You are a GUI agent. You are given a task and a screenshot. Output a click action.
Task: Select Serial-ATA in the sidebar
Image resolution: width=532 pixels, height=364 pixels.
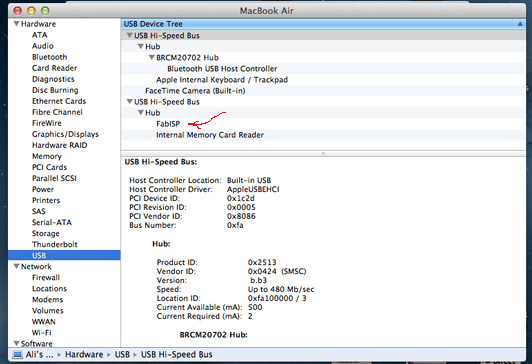tap(52, 222)
